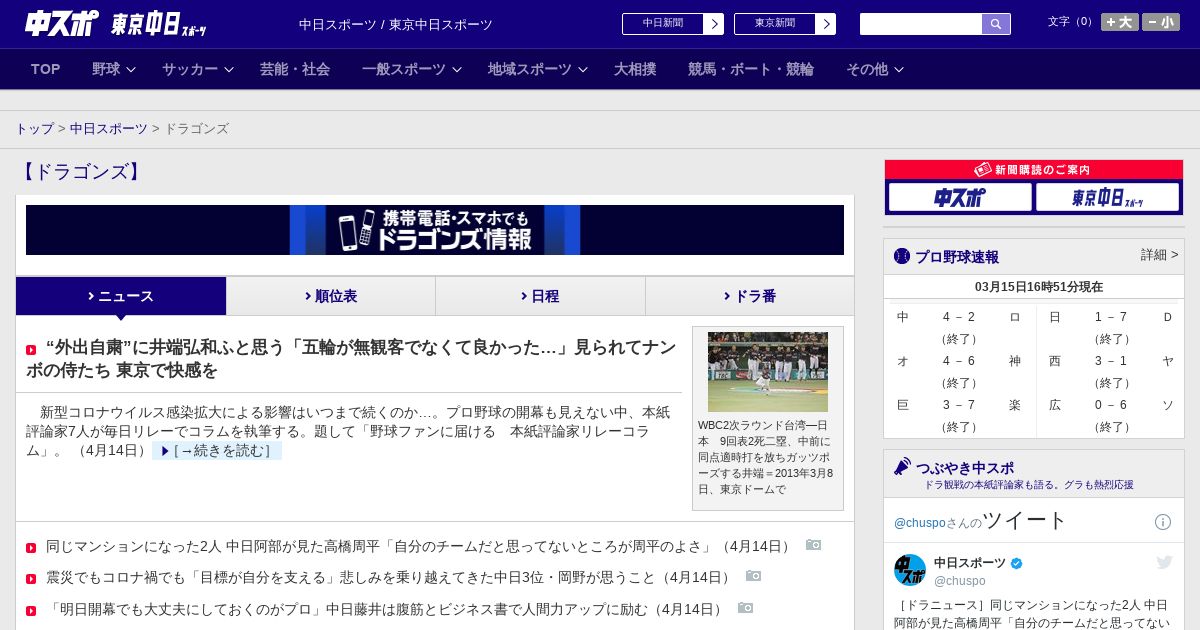Click camera icon beside 阿部 article
The image size is (1200, 630).
(x=814, y=545)
